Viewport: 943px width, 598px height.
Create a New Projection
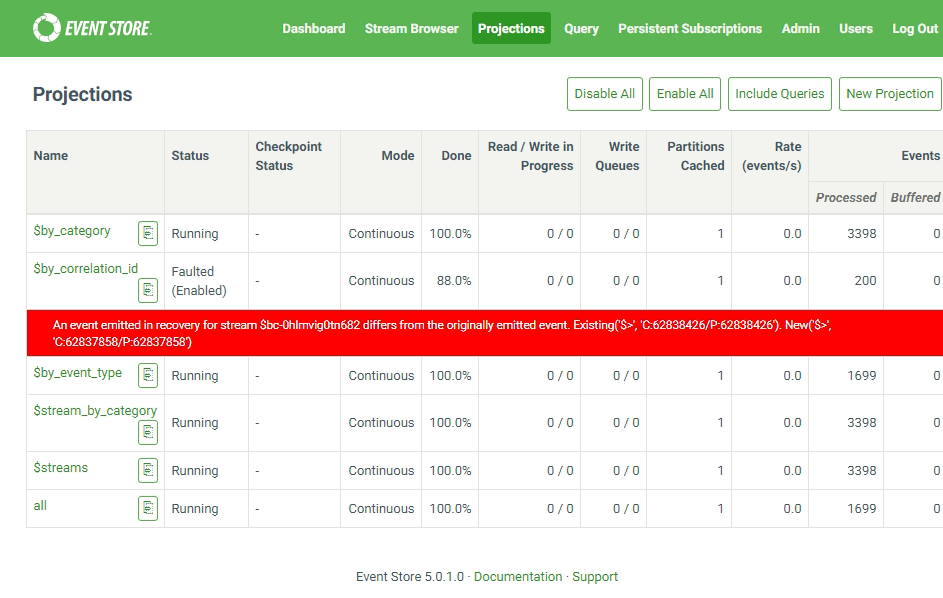(x=890, y=94)
